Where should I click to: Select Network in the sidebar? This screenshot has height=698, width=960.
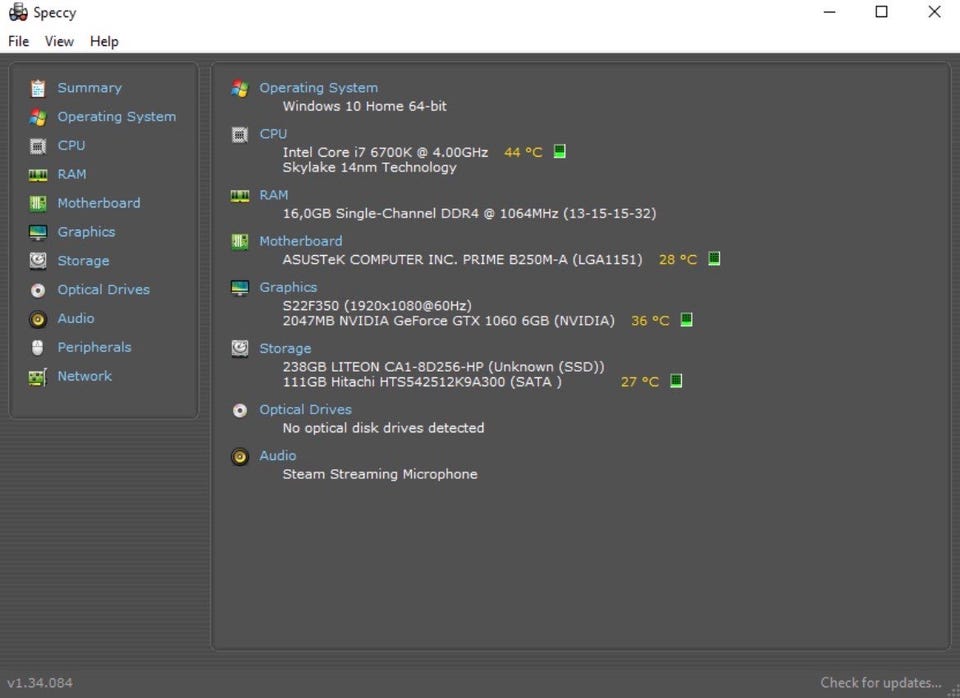click(x=84, y=376)
